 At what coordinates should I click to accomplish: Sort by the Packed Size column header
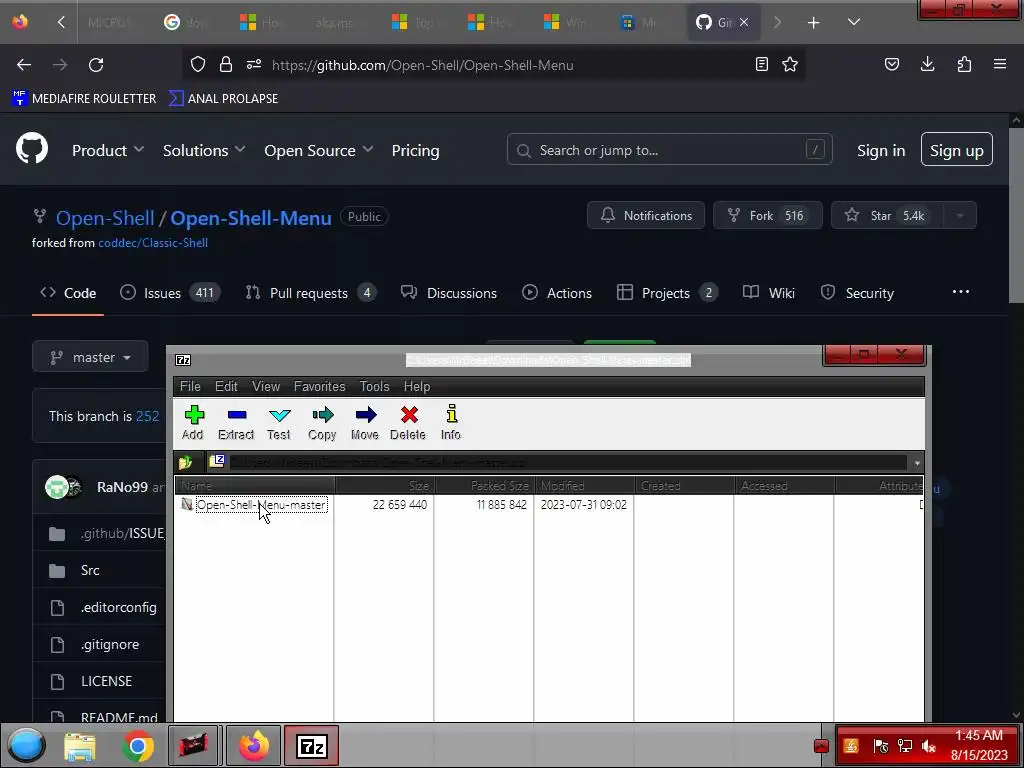485,486
